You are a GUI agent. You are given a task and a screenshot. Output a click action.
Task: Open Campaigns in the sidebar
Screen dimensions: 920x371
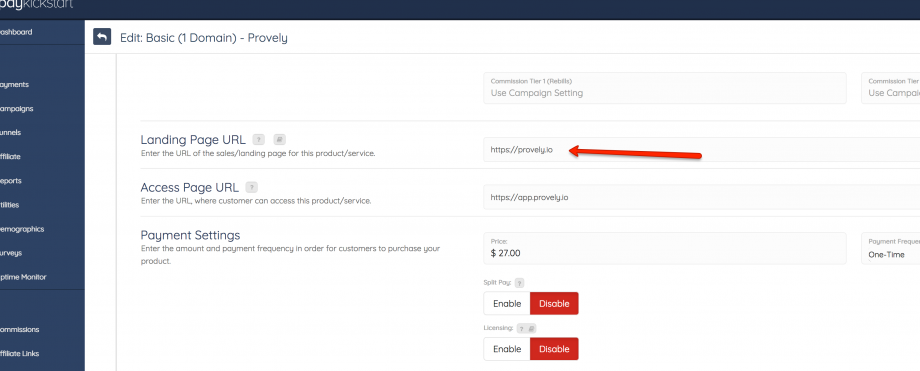click(16, 109)
